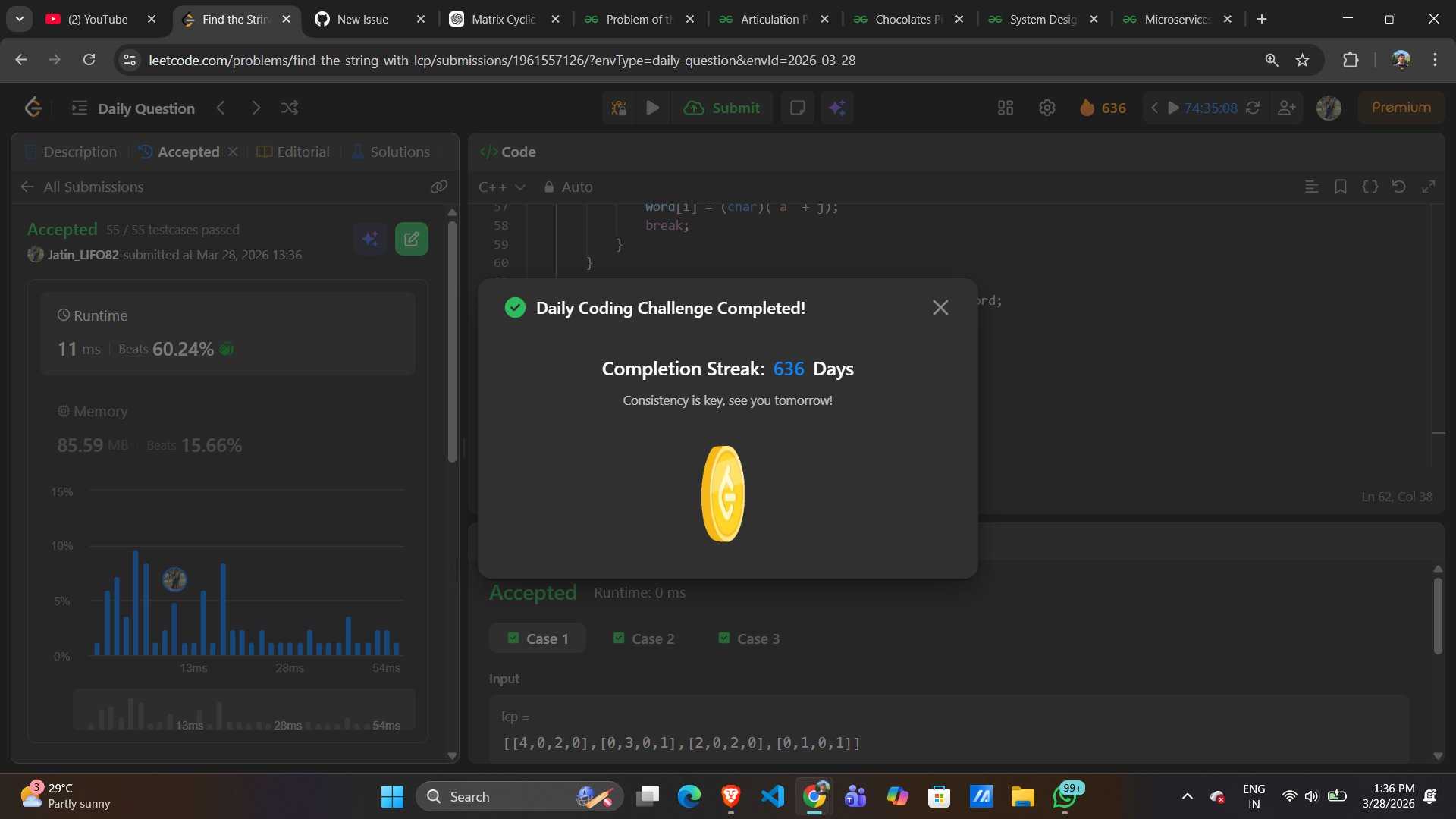The image size is (1456, 819).
Task: Open the Solutions tab
Action: coord(391,152)
